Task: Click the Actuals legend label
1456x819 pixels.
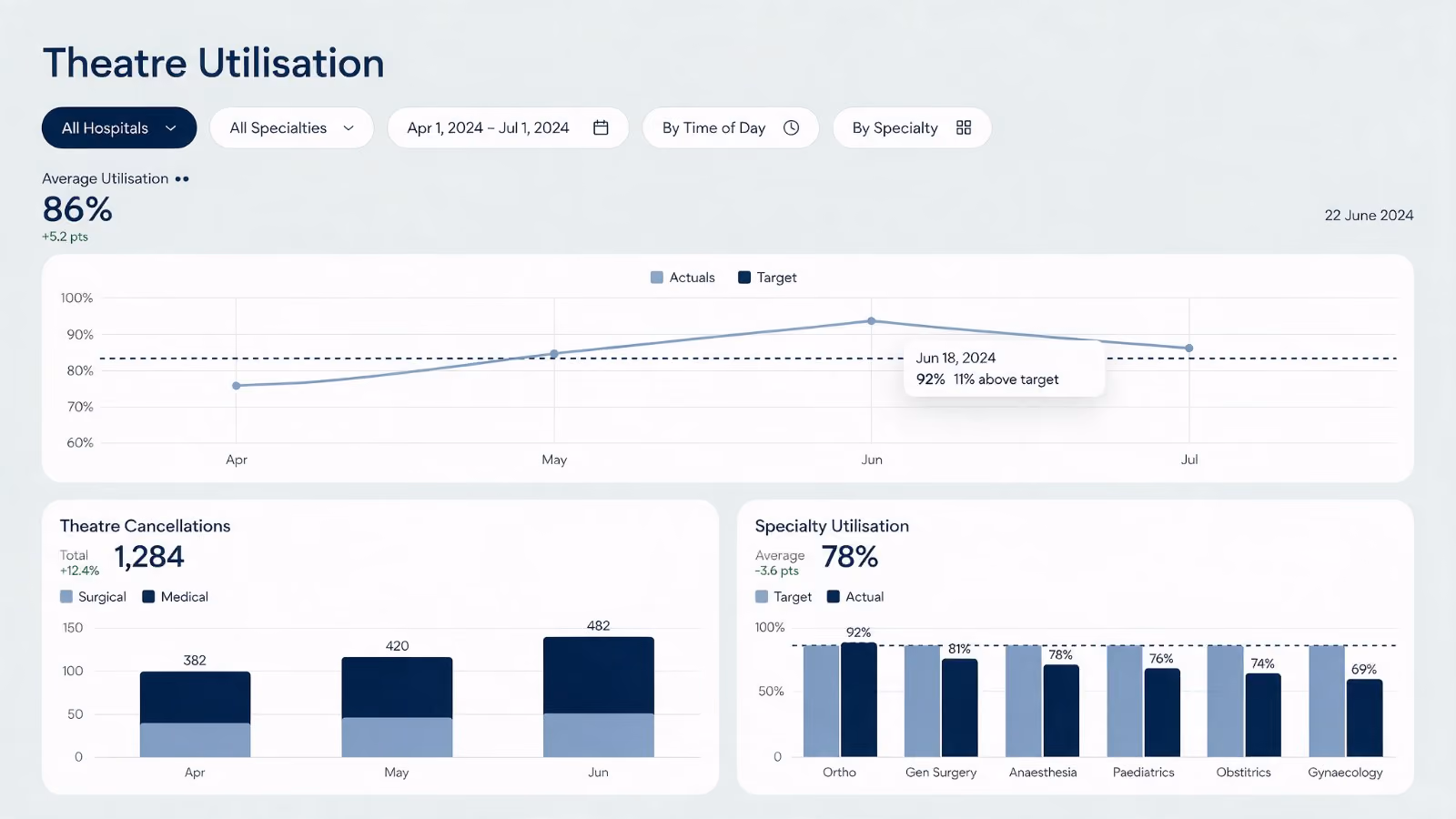Action: (693, 278)
